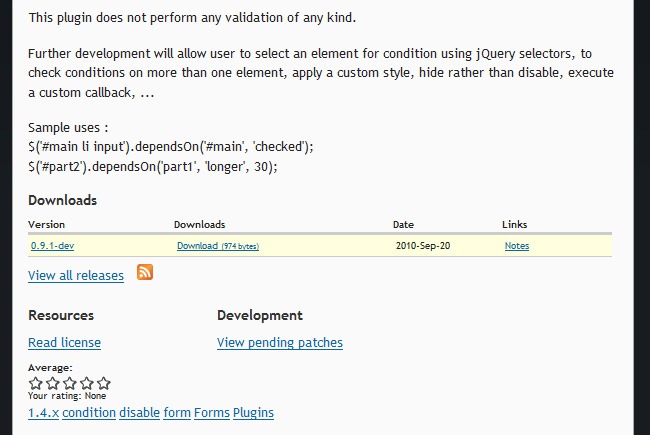This screenshot has height=435, width=650.
Task: Click the RSS feed icon
Action: click(145, 272)
